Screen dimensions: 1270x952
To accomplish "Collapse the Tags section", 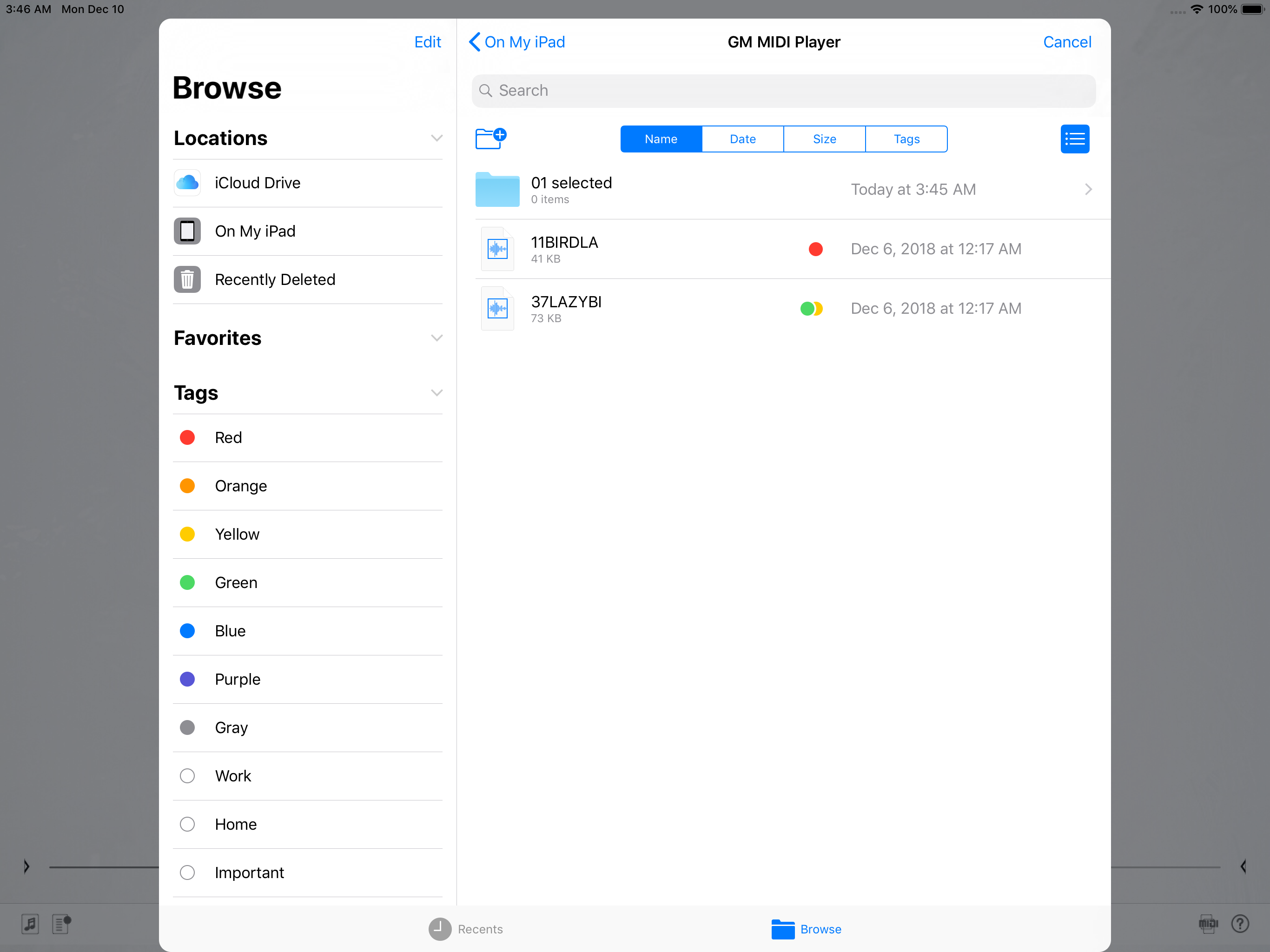I will [x=437, y=393].
